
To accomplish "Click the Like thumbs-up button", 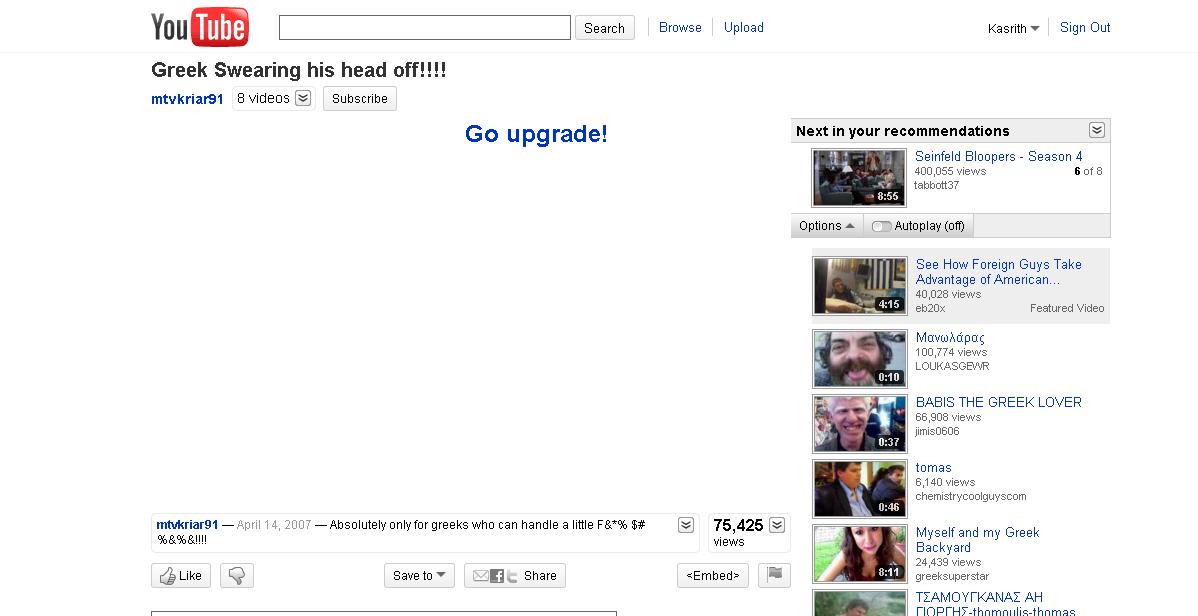I will coord(181,575).
